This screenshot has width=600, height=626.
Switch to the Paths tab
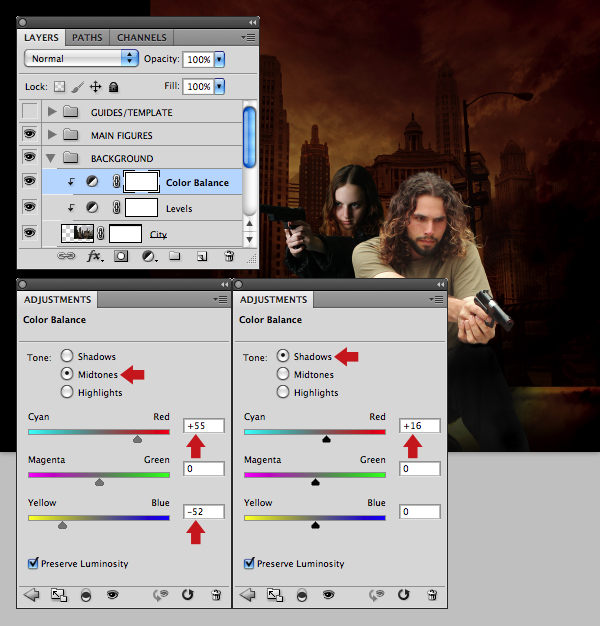[x=87, y=38]
